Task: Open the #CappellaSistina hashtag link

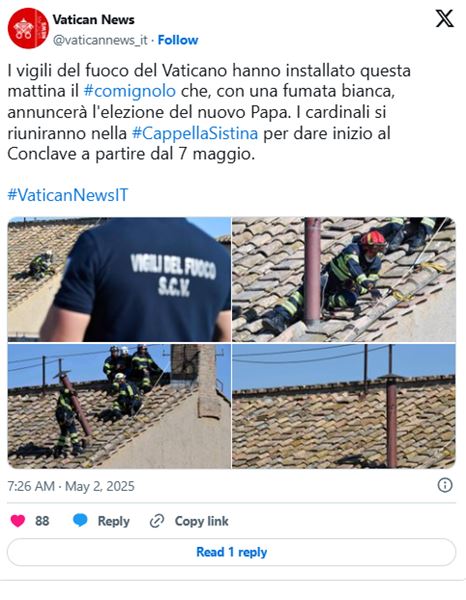Action: tap(195, 133)
